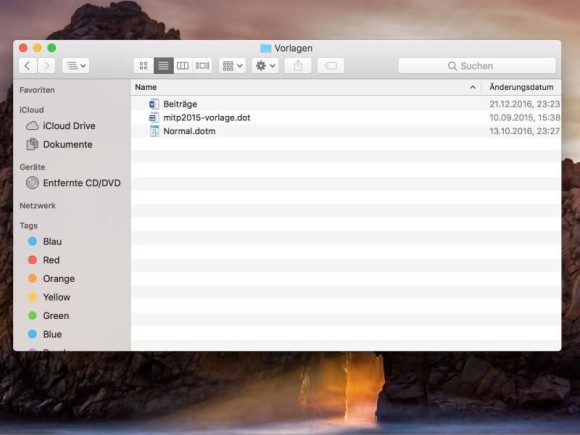
Task: Click in the Suchen search field
Action: click(x=477, y=66)
